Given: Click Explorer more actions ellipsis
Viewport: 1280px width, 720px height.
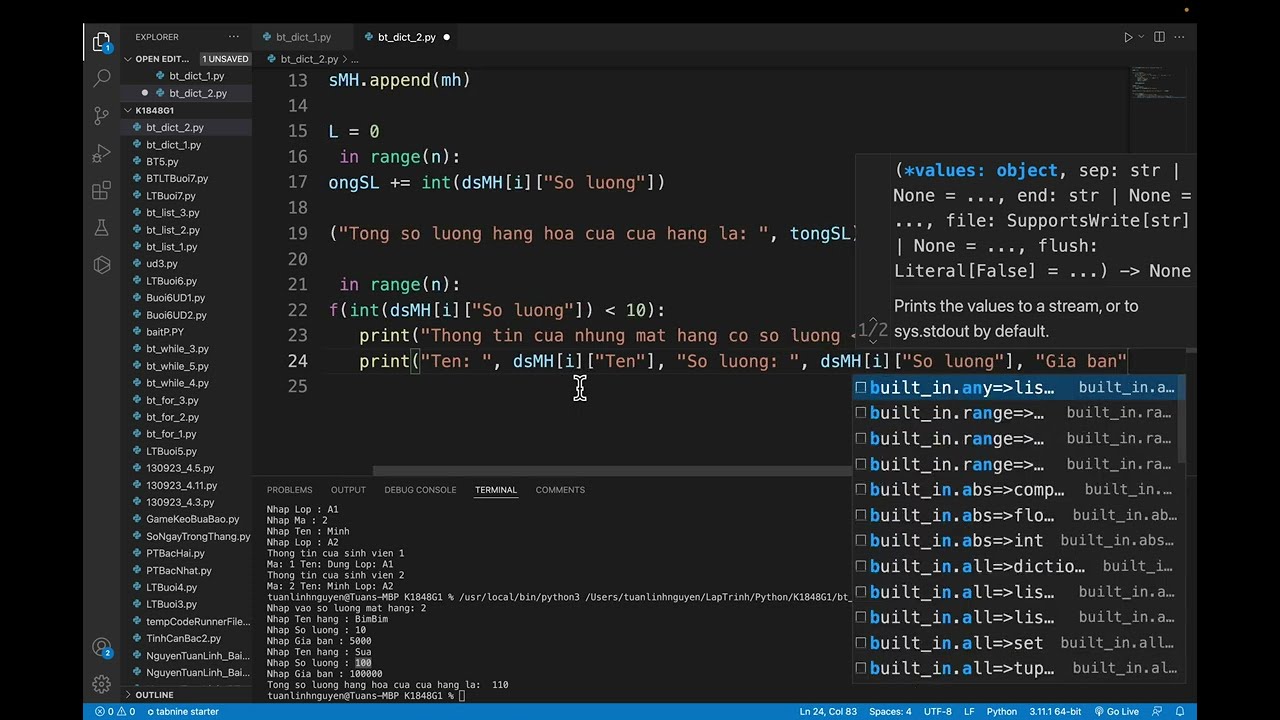Looking at the screenshot, I should 234,37.
